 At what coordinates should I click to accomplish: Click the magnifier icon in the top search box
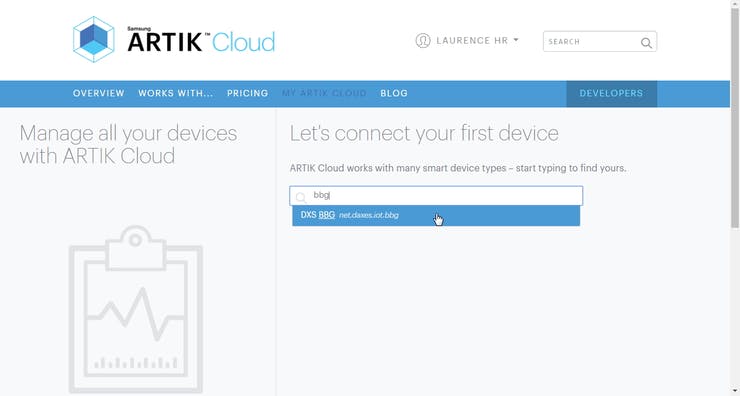click(x=646, y=43)
